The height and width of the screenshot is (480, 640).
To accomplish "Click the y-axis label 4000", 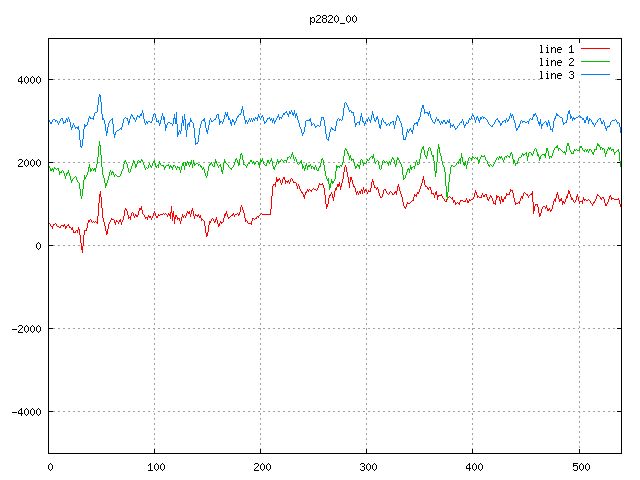I will [x=29, y=80].
